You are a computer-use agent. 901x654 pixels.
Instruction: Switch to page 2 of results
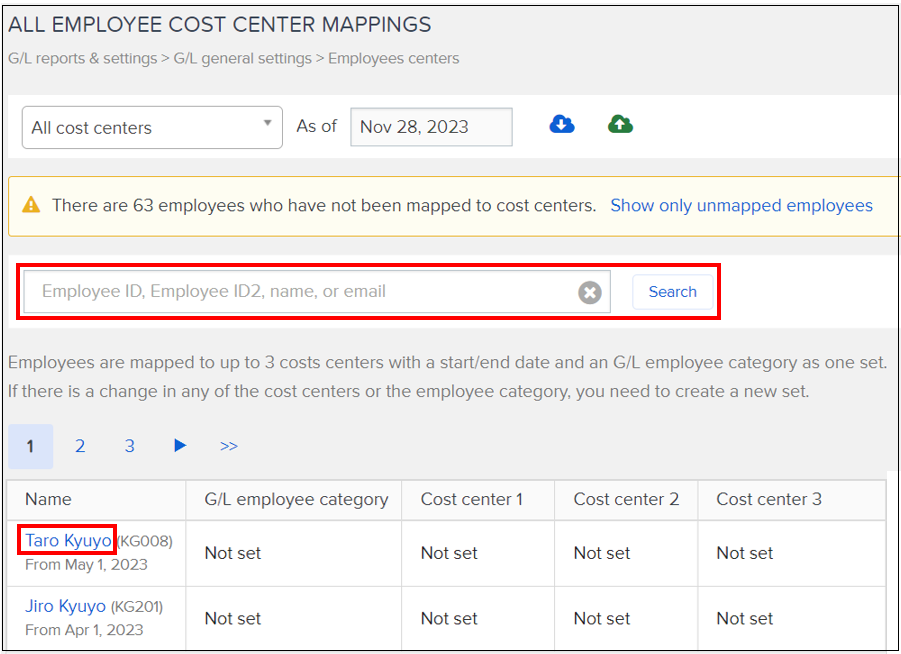[80, 446]
